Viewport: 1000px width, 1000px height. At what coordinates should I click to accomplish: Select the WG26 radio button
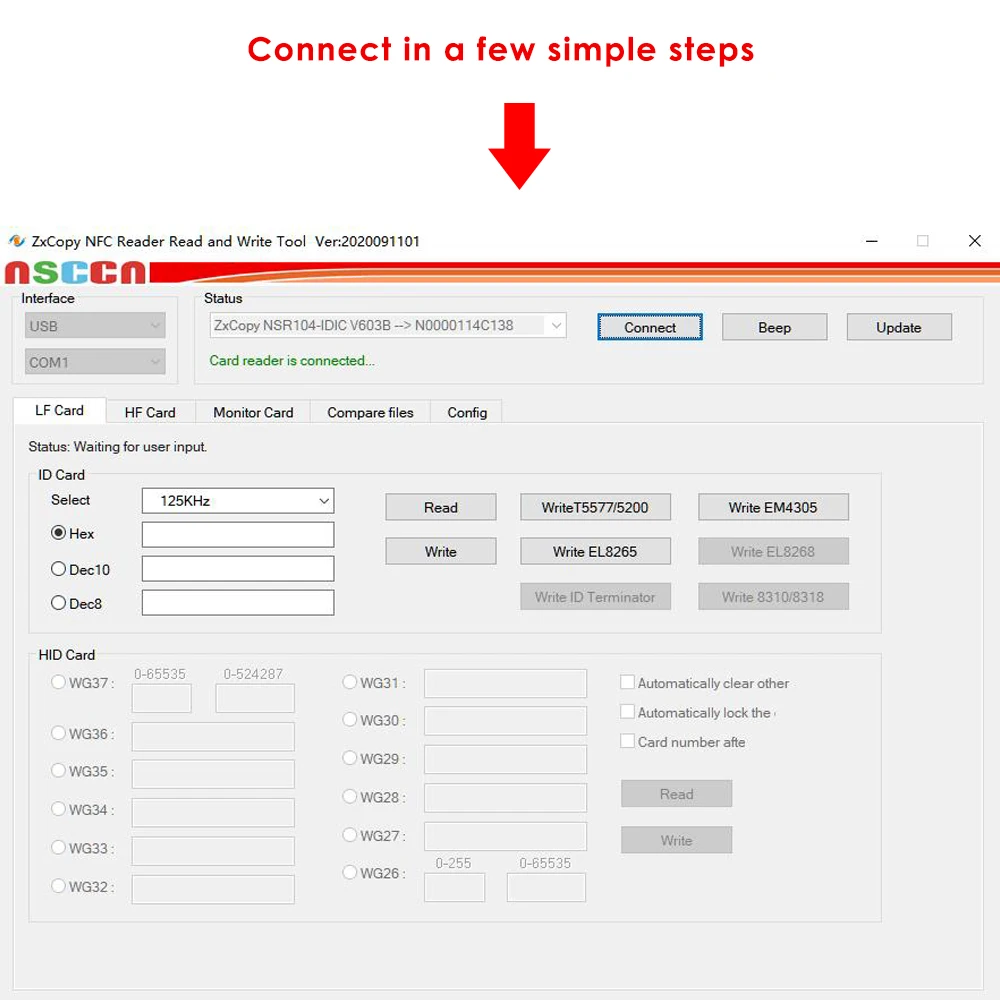(x=349, y=872)
